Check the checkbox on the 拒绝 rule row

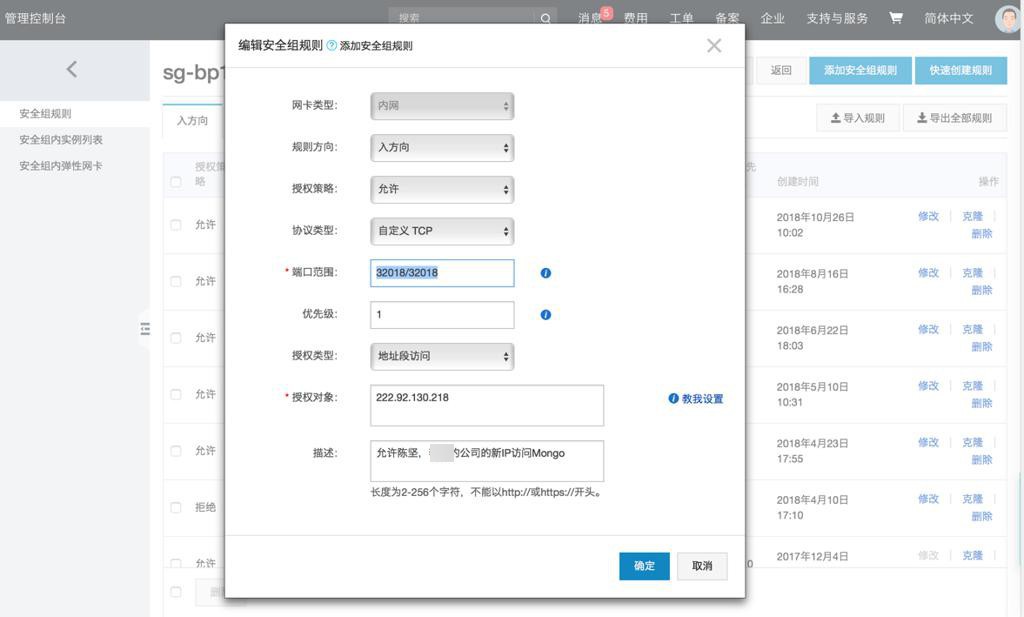(176, 508)
